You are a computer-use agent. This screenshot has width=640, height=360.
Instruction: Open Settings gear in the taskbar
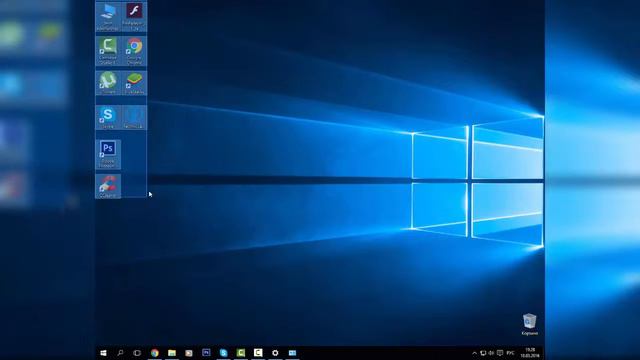click(x=275, y=353)
